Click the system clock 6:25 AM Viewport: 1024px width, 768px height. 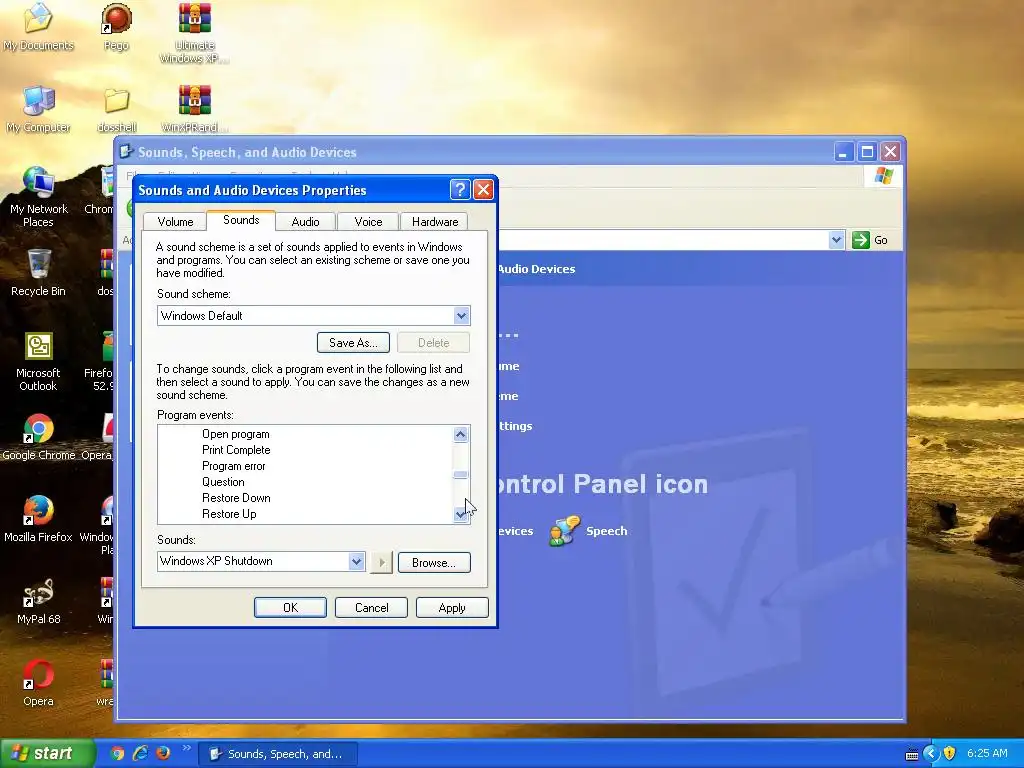(x=987, y=753)
